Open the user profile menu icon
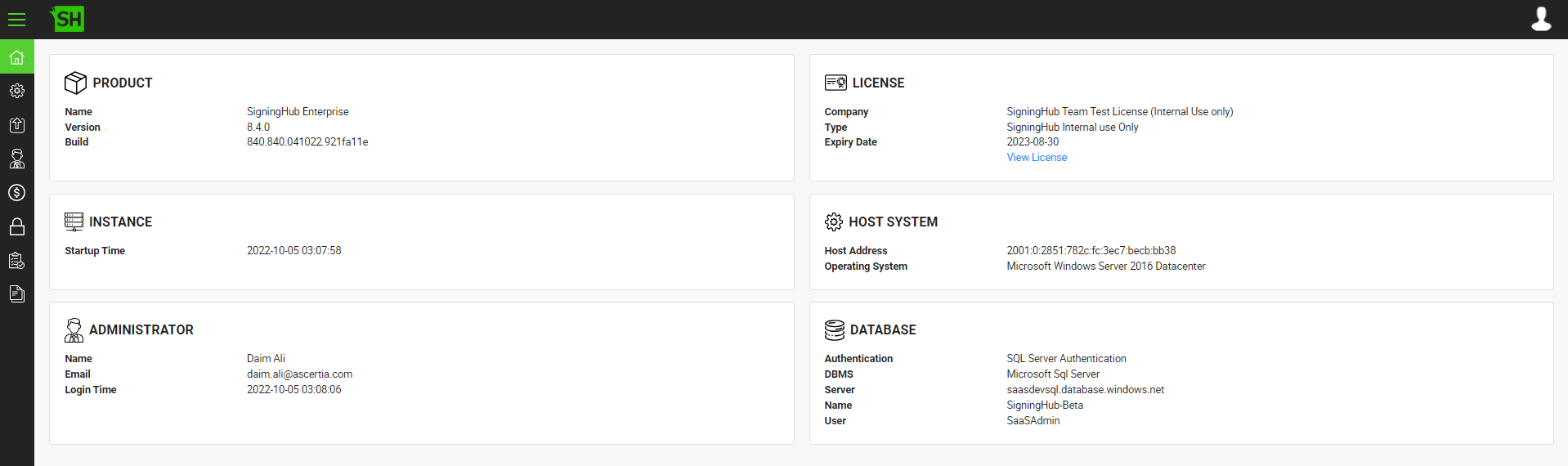Image resolution: width=1568 pixels, height=466 pixels. (x=1541, y=19)
